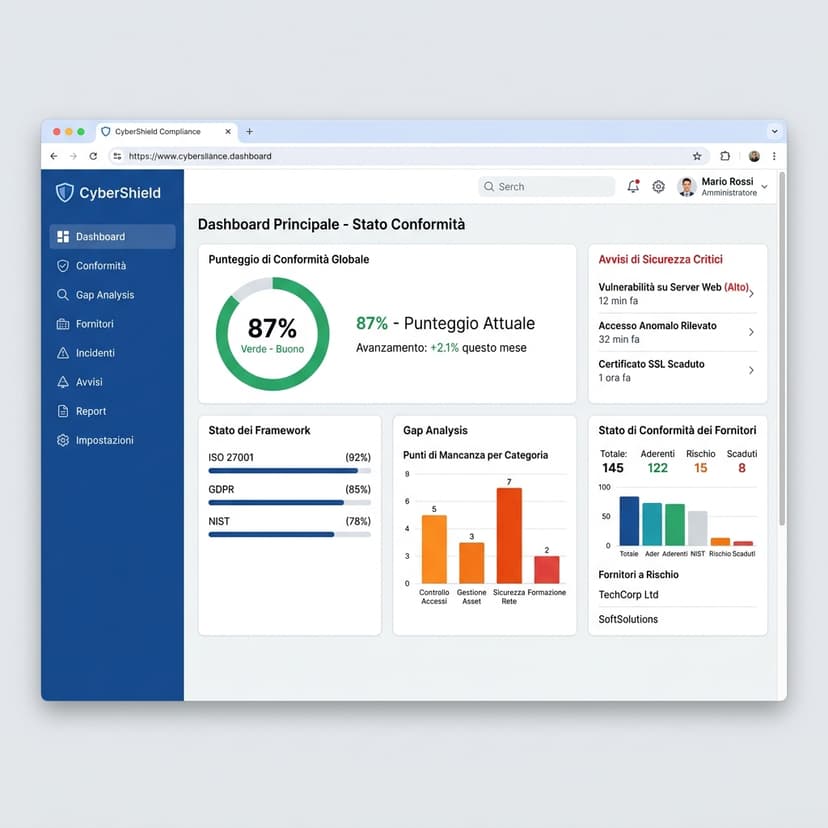This screenshot has height=828, width=828.
Task: Click the Rischio count 15
Action: 700,468
